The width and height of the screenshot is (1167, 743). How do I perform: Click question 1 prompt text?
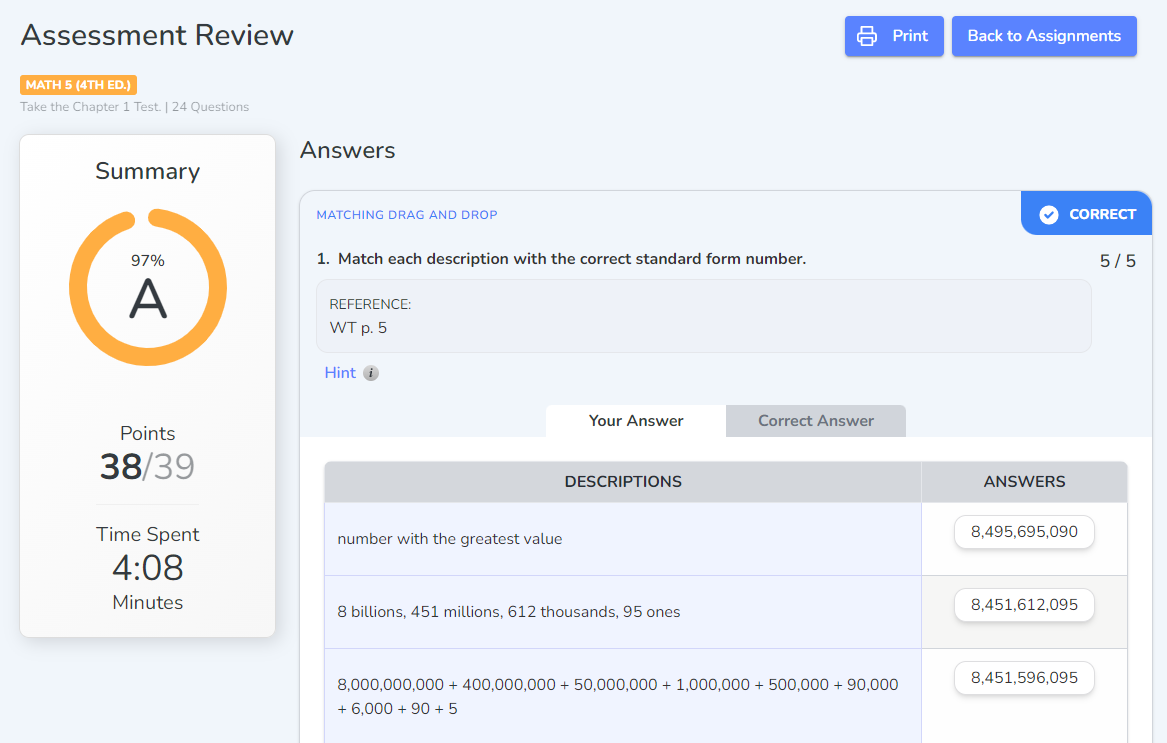coord(572,259)
